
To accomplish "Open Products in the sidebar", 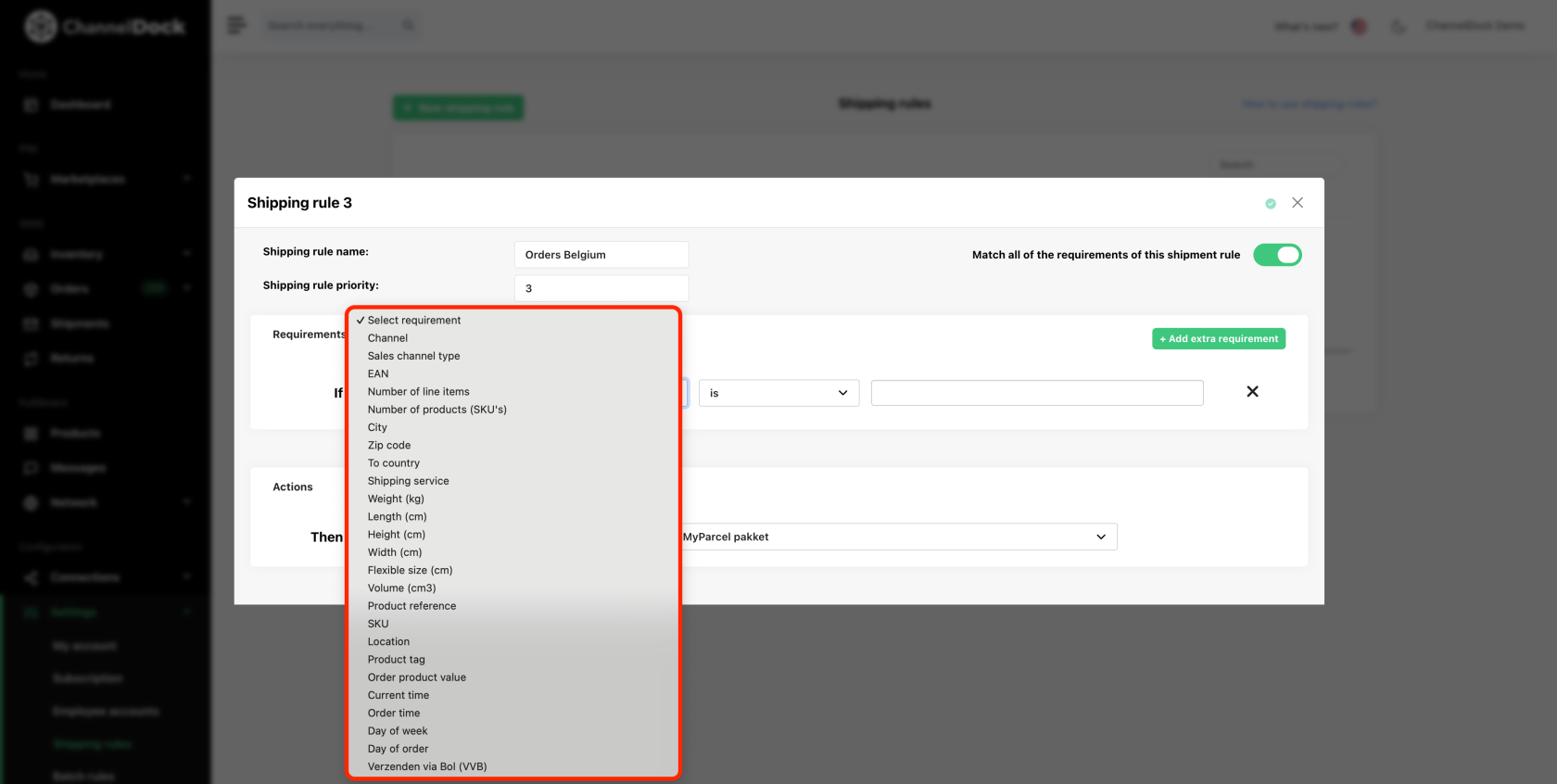I will point(75,433).
